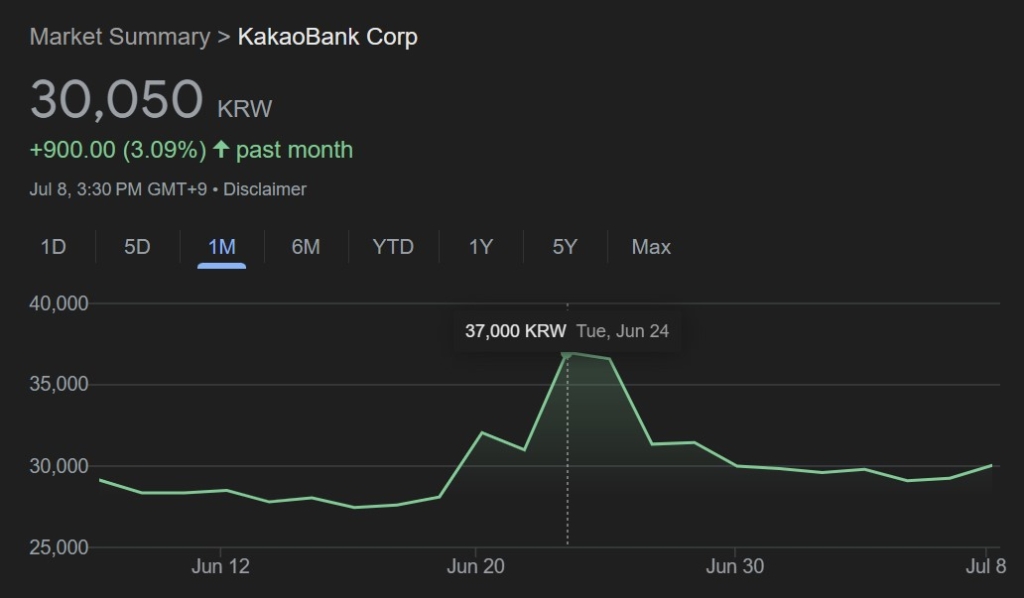This screenshot has height=598, width=1024.
Task: Click the 30,050 KRW price display
Action: coord(117,99)
